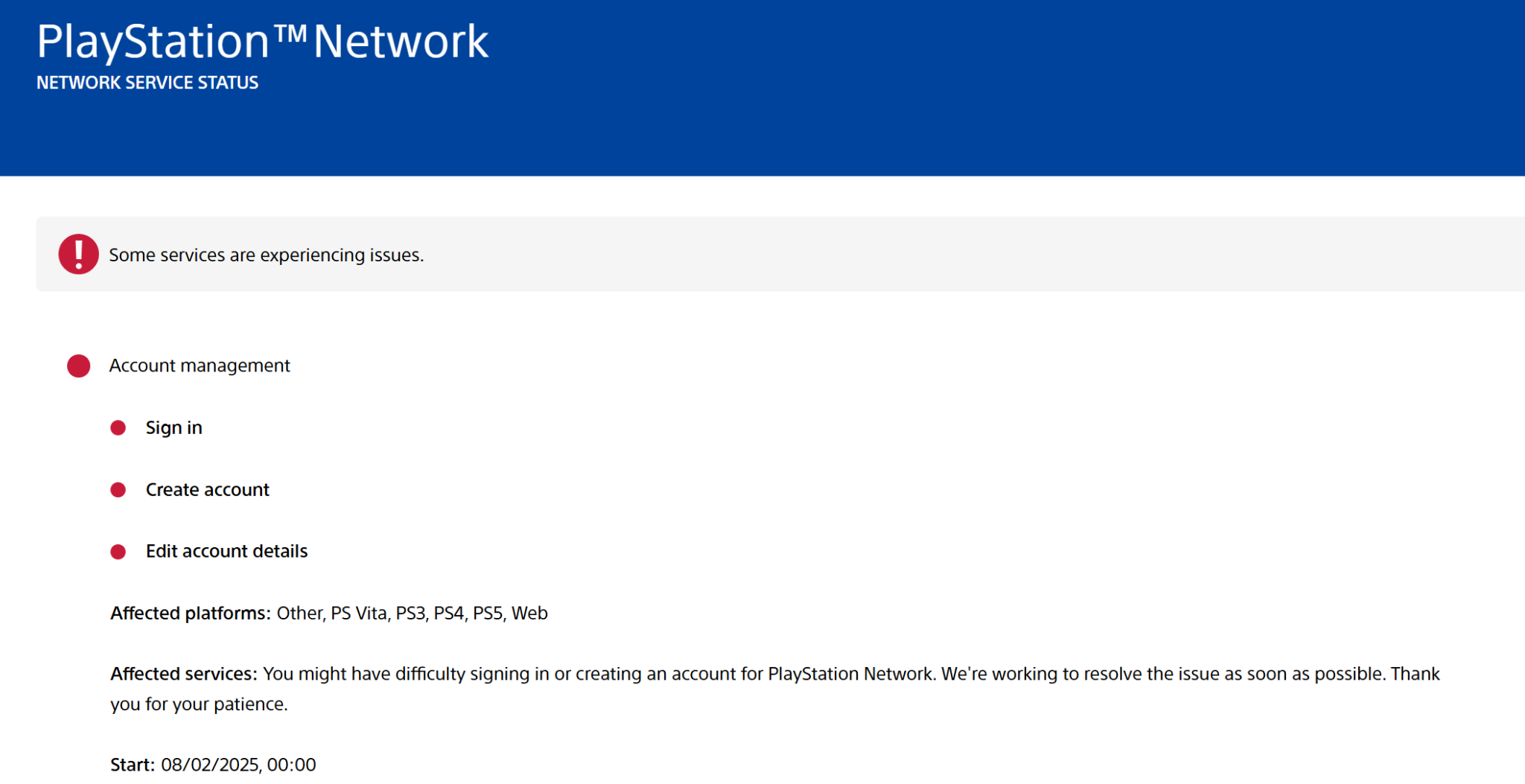
Task: Click the Account management red status marker
Action: [77, 366]
